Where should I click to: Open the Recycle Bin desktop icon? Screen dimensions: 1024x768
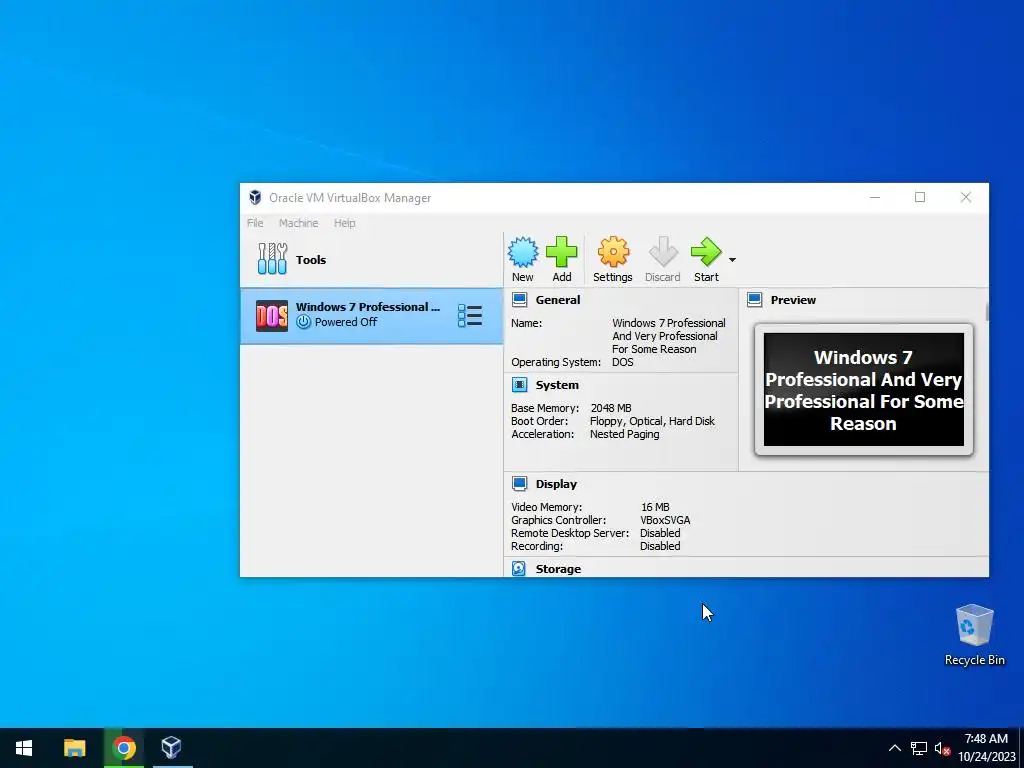point(974,634)
